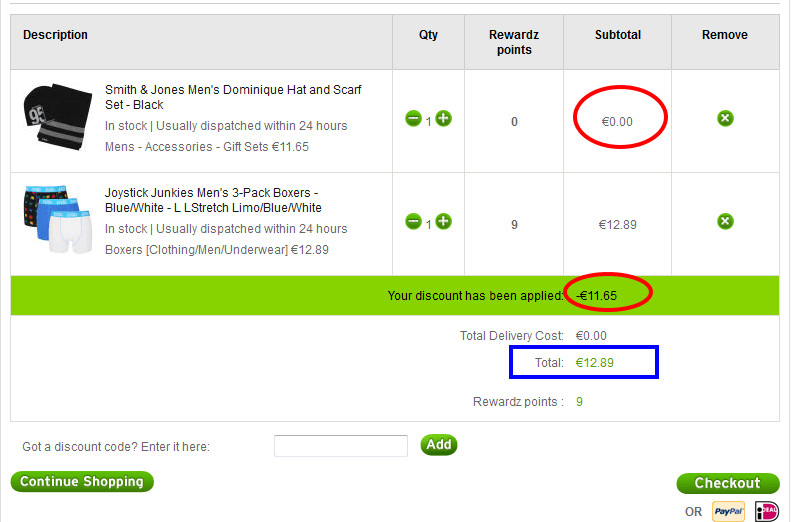Click the Total Delivery Cost €0.00 value

[x=591, y=336]
